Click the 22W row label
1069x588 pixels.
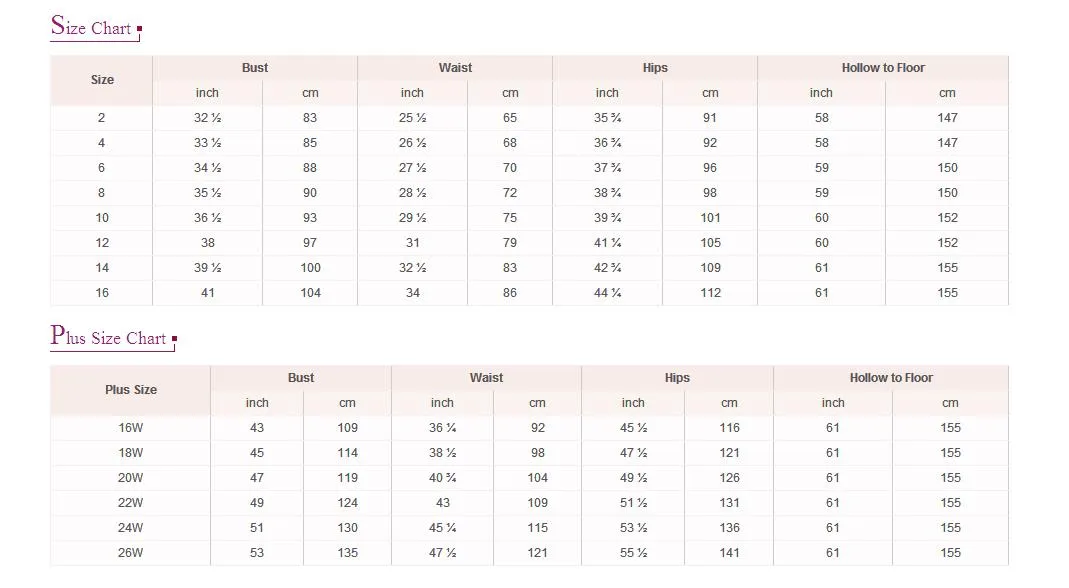tap(131, 503)
